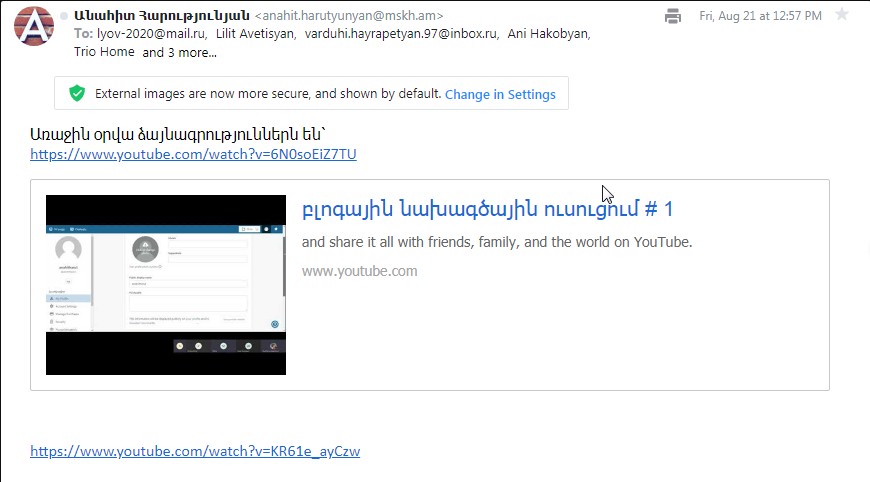Click the www.youtube.com source text in preview card
The image size is (870, 482).
point(359,271)
